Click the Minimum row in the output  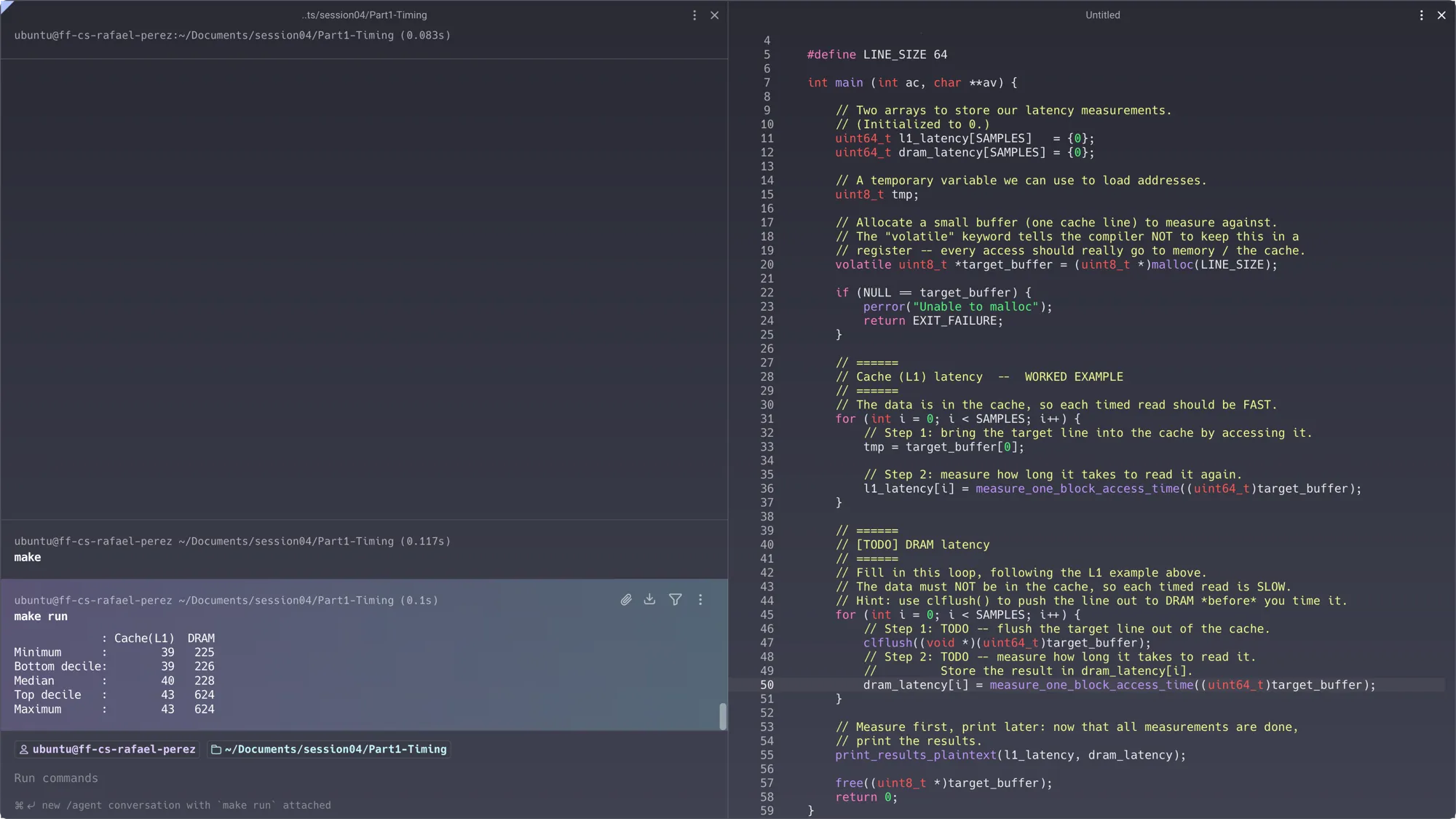[114, 652]
